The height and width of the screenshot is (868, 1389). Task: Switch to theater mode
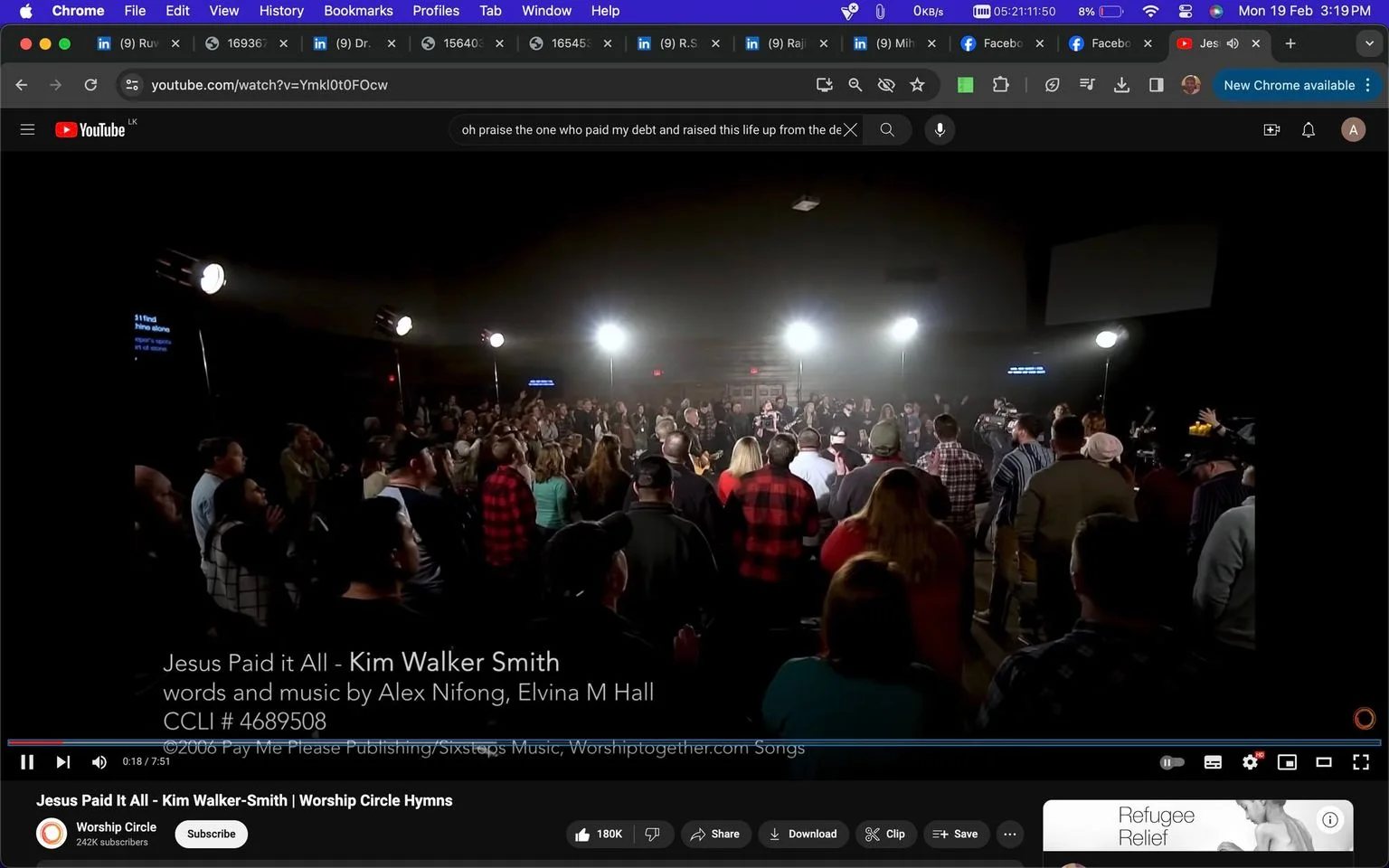pos(1324,762)
